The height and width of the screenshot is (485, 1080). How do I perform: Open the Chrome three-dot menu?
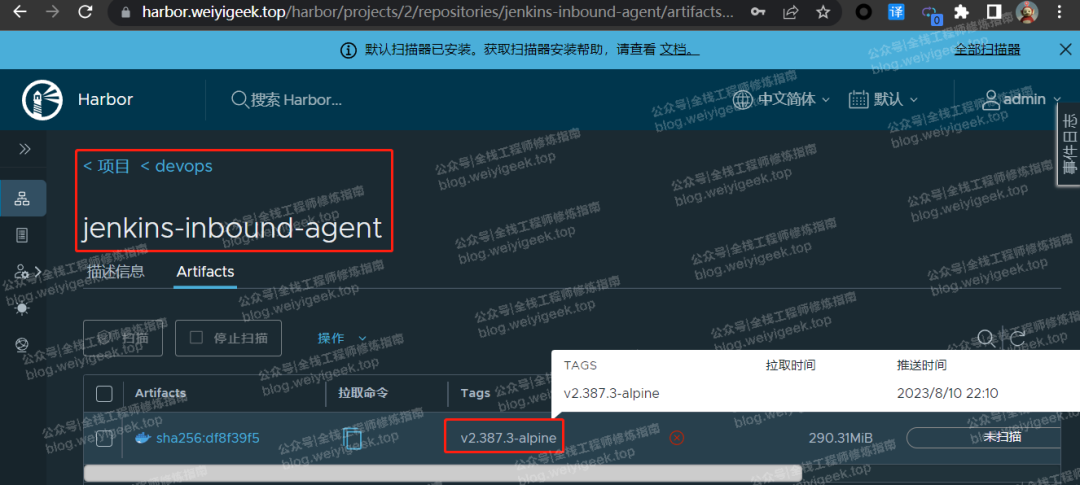pos(1059,12)
